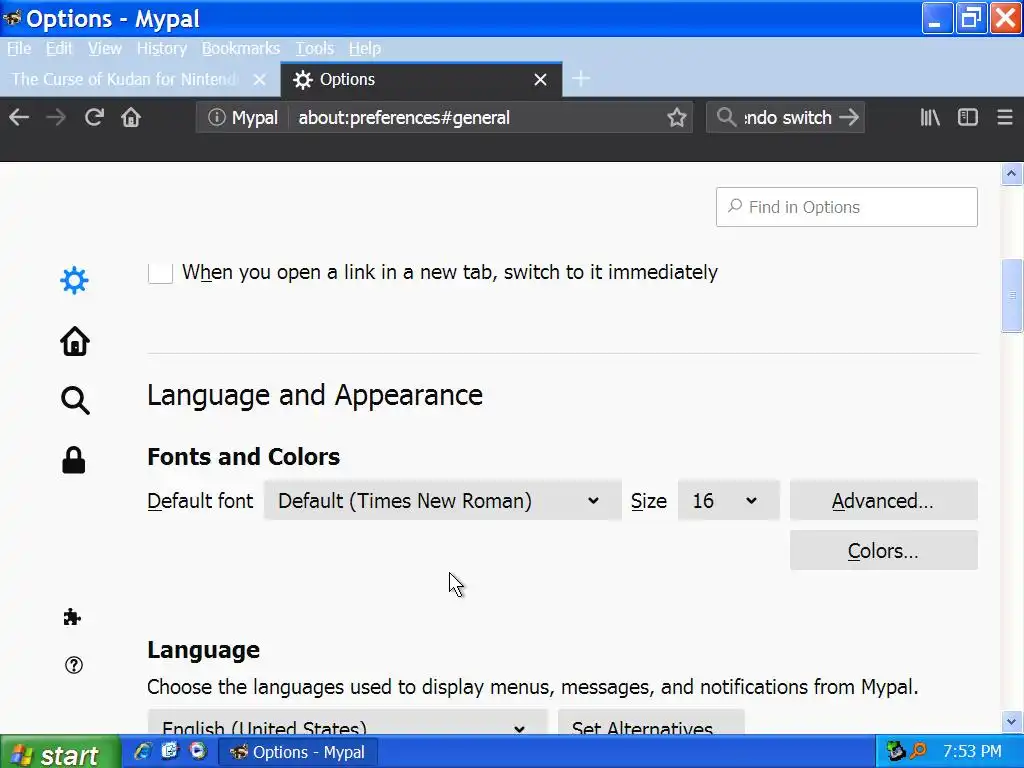
Task: Click the search magnifier in search bar
Action: pyautogui.click(x=726, y=118)
